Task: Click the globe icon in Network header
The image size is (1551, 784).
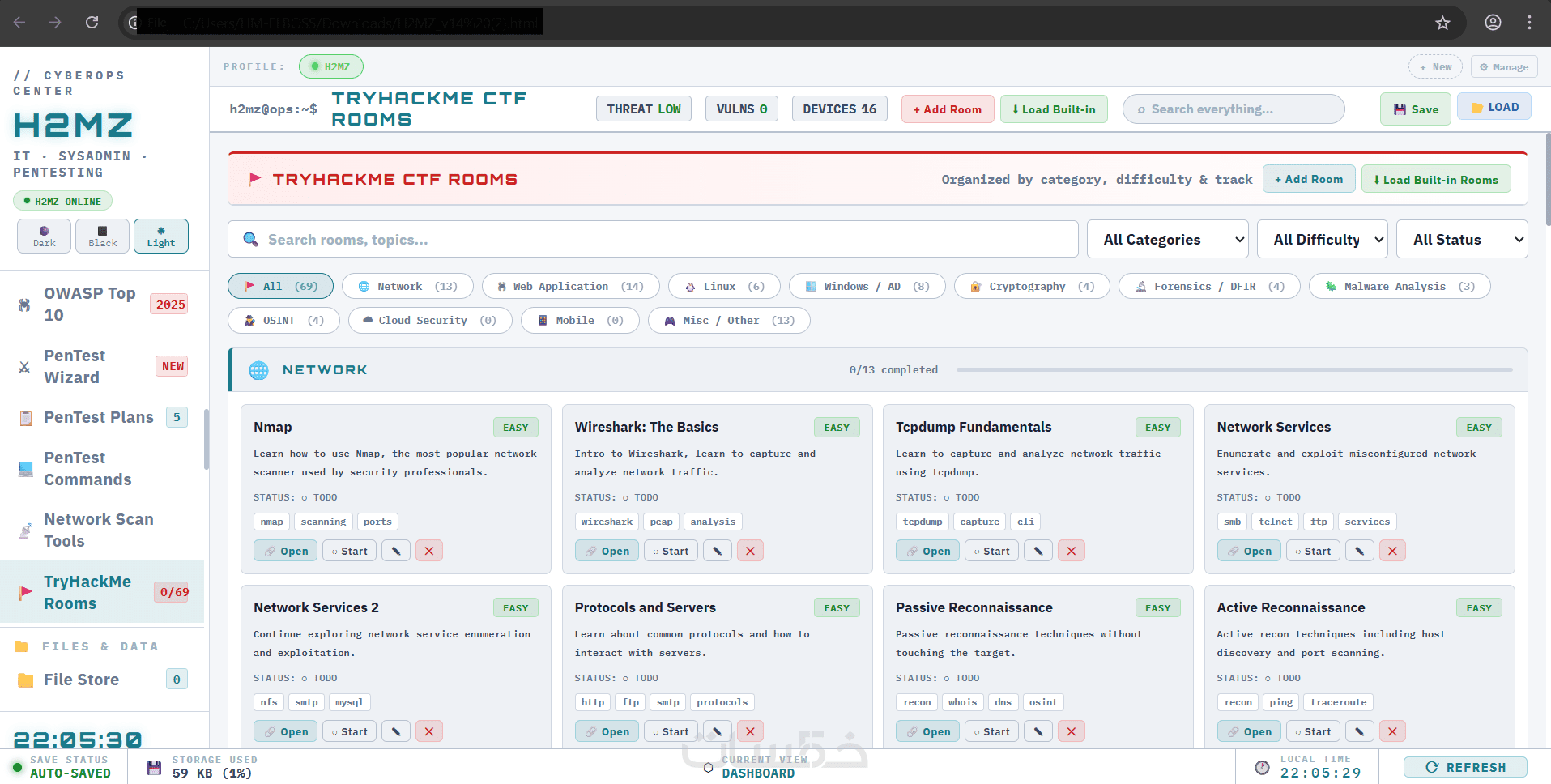Action: (258, 370)
